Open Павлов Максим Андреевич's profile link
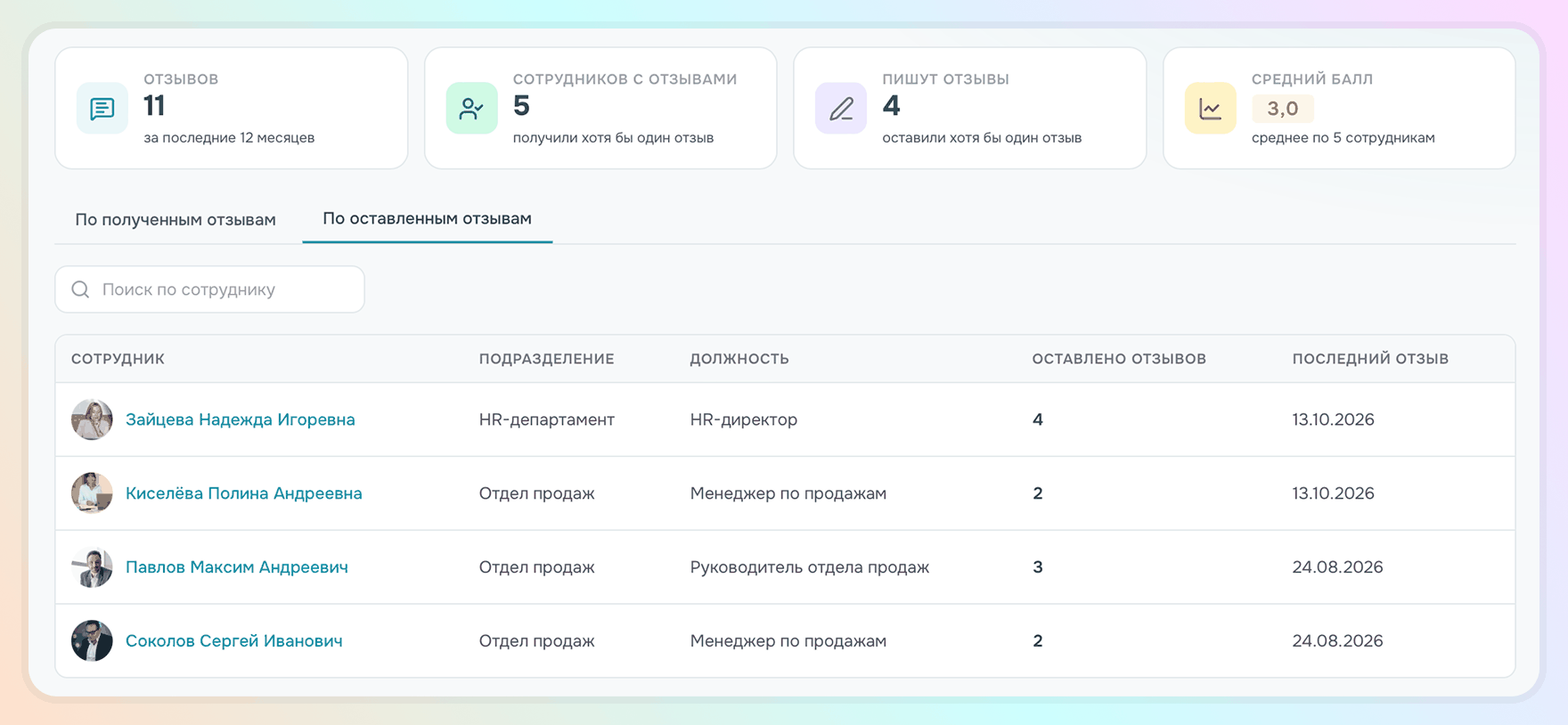Viewport: 1568px width, 725px height. click(237, 567)
